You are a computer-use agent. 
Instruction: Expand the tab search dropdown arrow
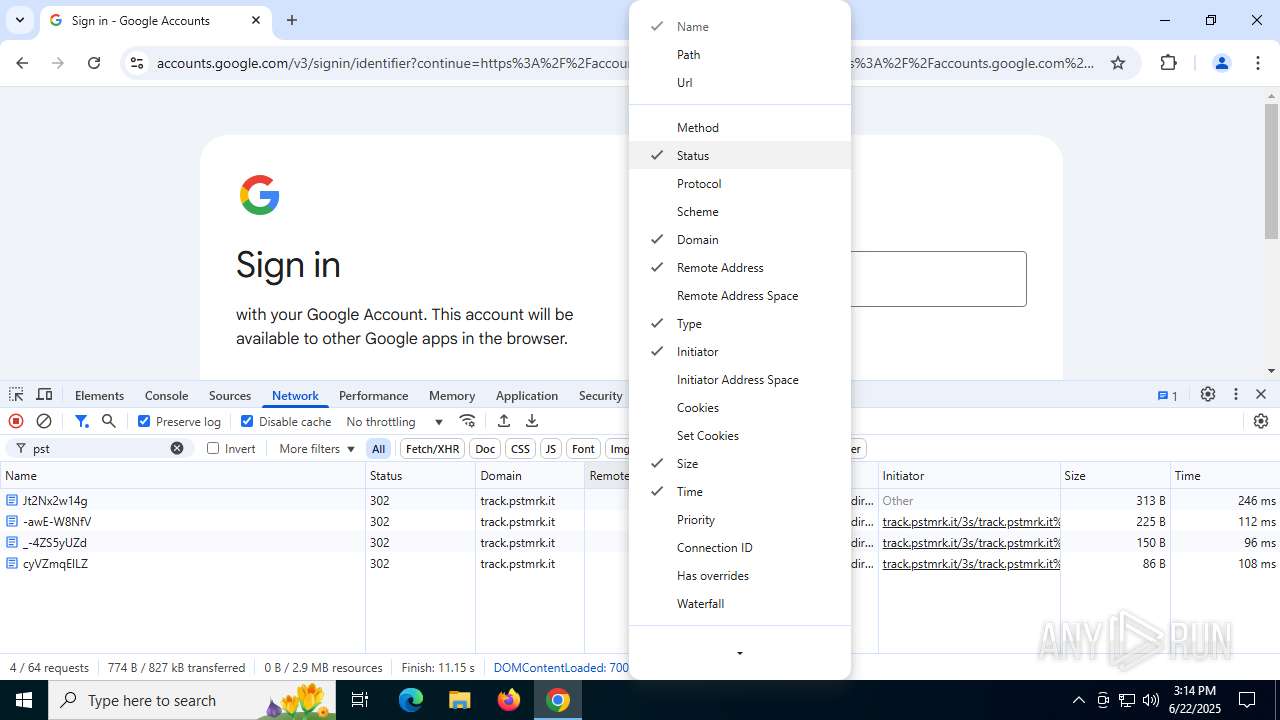coord(19,20)
